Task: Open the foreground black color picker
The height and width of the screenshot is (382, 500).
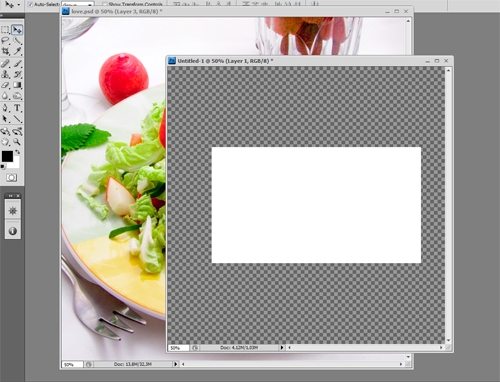Action: tap(7, 156)
